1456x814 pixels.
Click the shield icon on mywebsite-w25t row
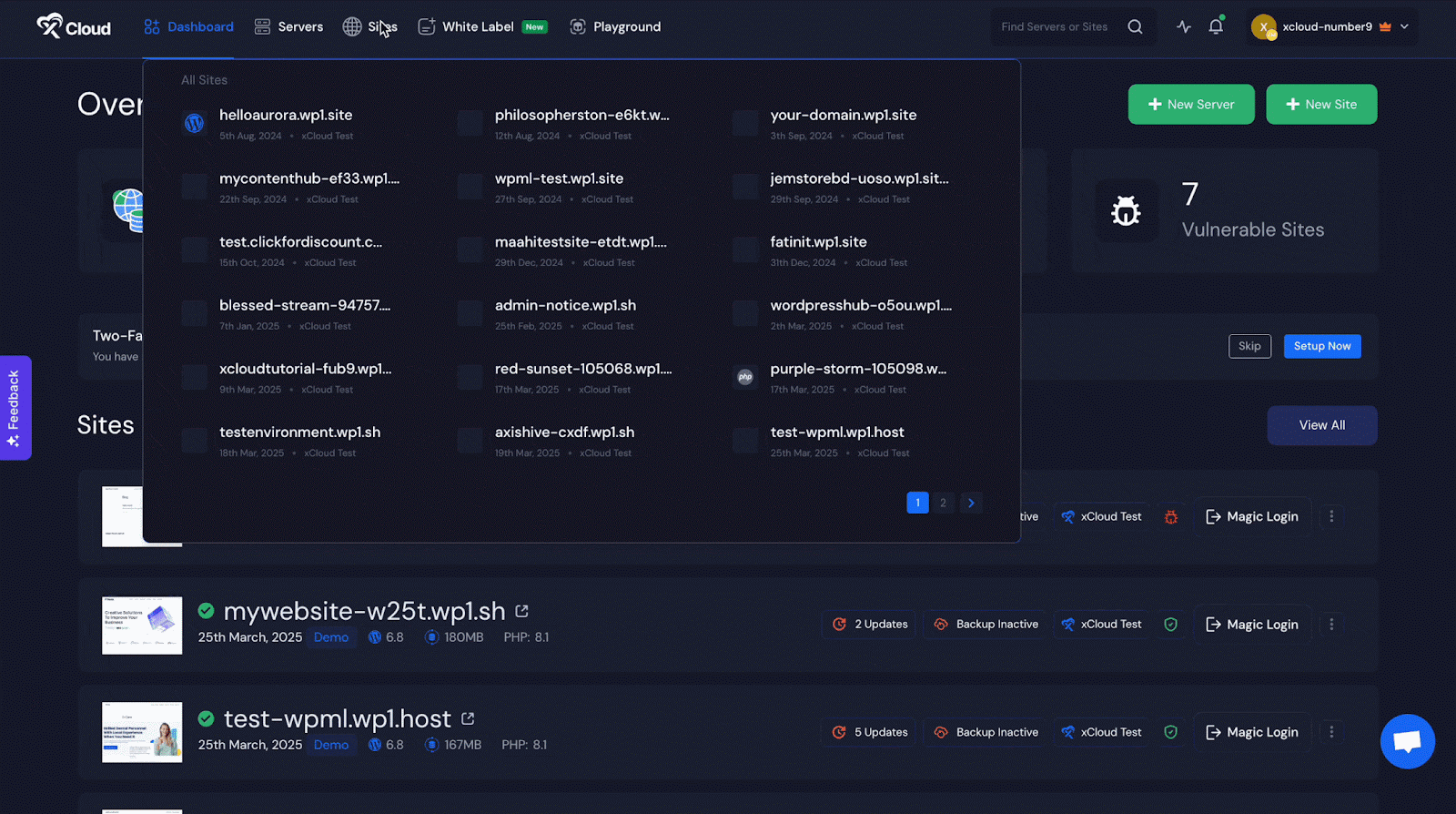click(x=1171, y=625)
